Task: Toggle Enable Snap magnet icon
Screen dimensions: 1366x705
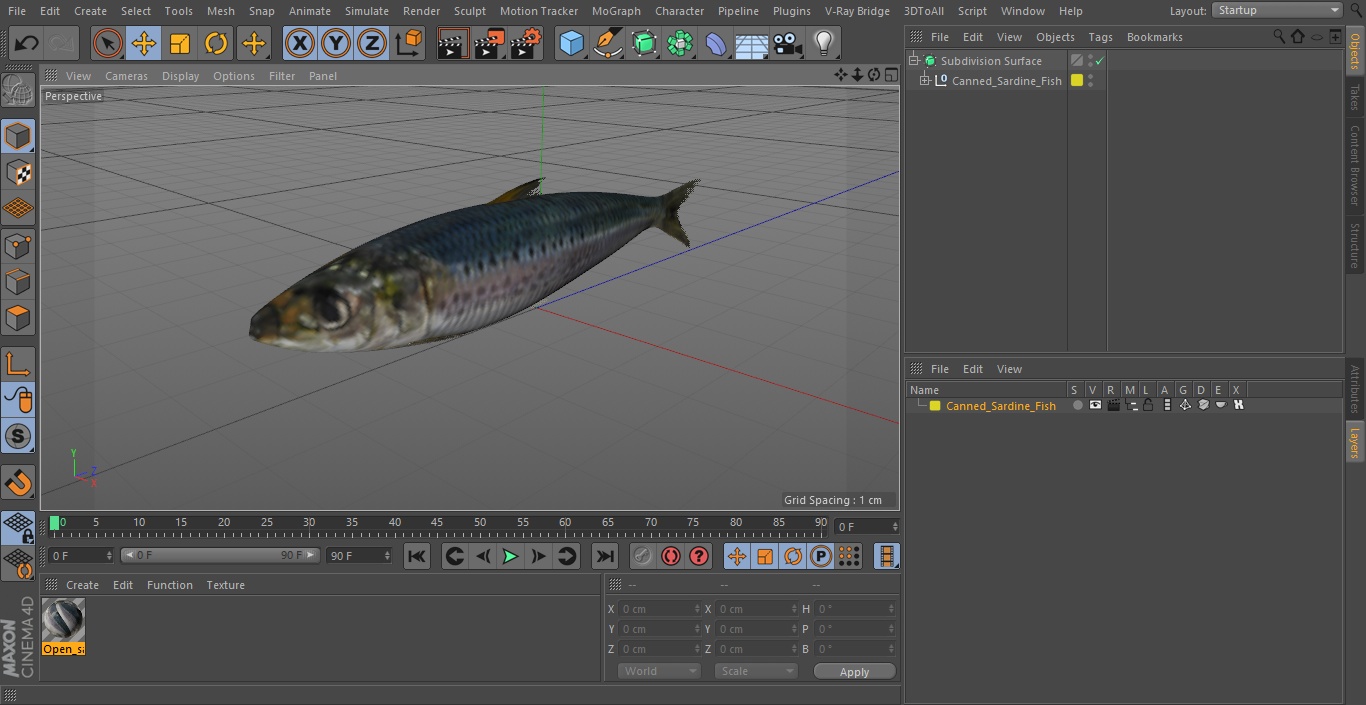Action: coord(18,483)
